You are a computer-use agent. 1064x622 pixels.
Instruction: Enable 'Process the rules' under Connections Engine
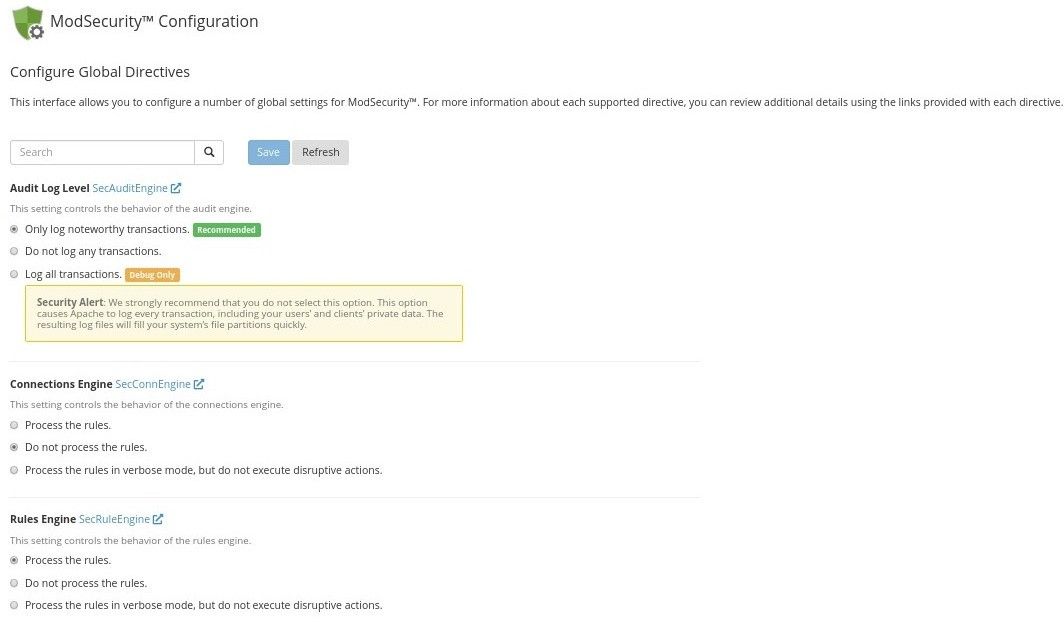tap(14, 425)
